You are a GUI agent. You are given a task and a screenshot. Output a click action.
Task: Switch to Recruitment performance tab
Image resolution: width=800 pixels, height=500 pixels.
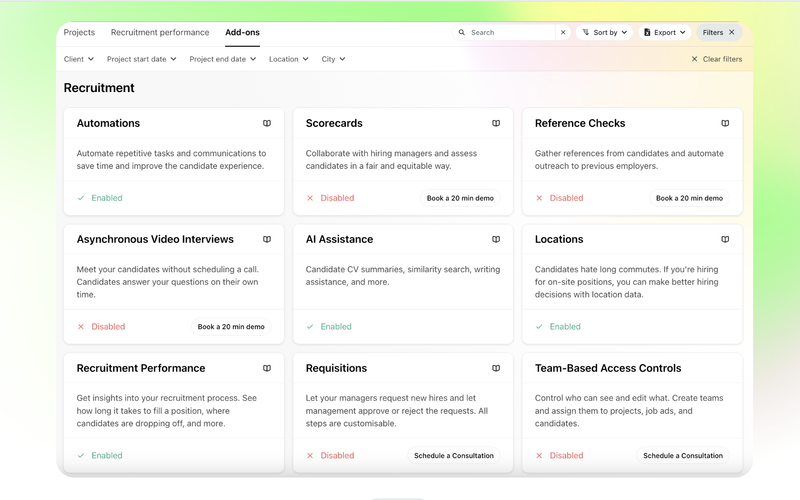tap(160, 33)
